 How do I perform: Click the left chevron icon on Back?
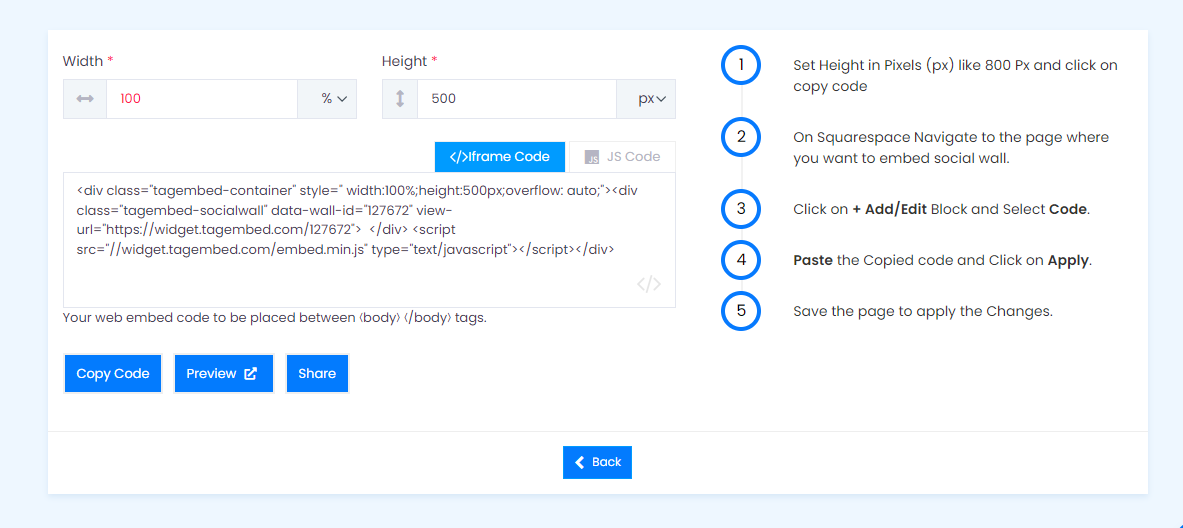pos(579,462)
